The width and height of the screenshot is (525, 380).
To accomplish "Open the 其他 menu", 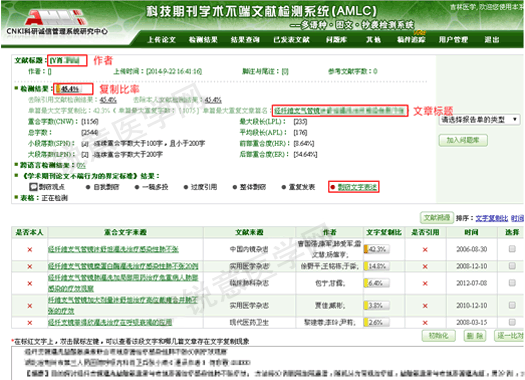I will (x=373, y=40).
